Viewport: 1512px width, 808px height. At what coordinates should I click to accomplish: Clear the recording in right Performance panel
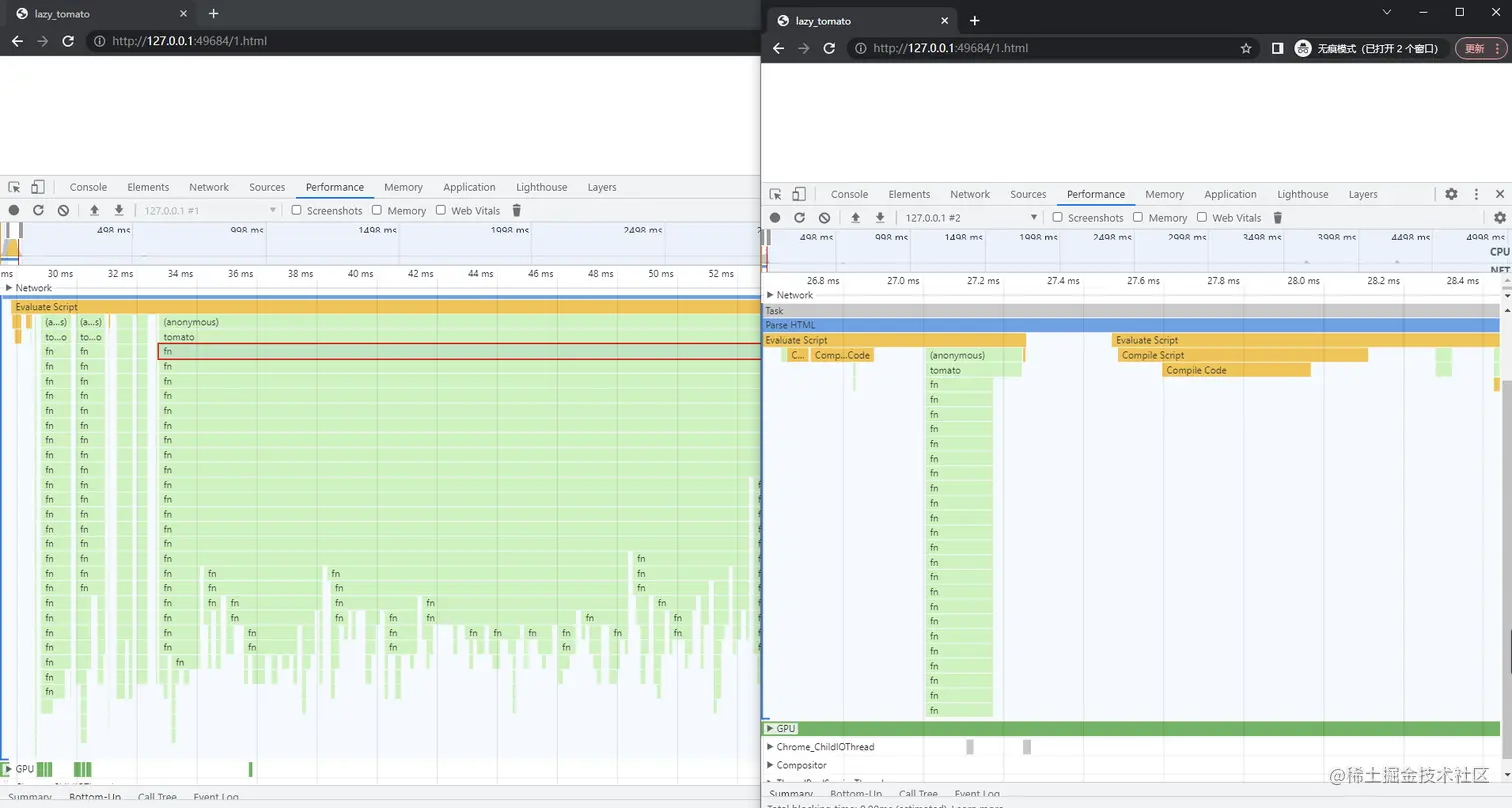(824, 217)
